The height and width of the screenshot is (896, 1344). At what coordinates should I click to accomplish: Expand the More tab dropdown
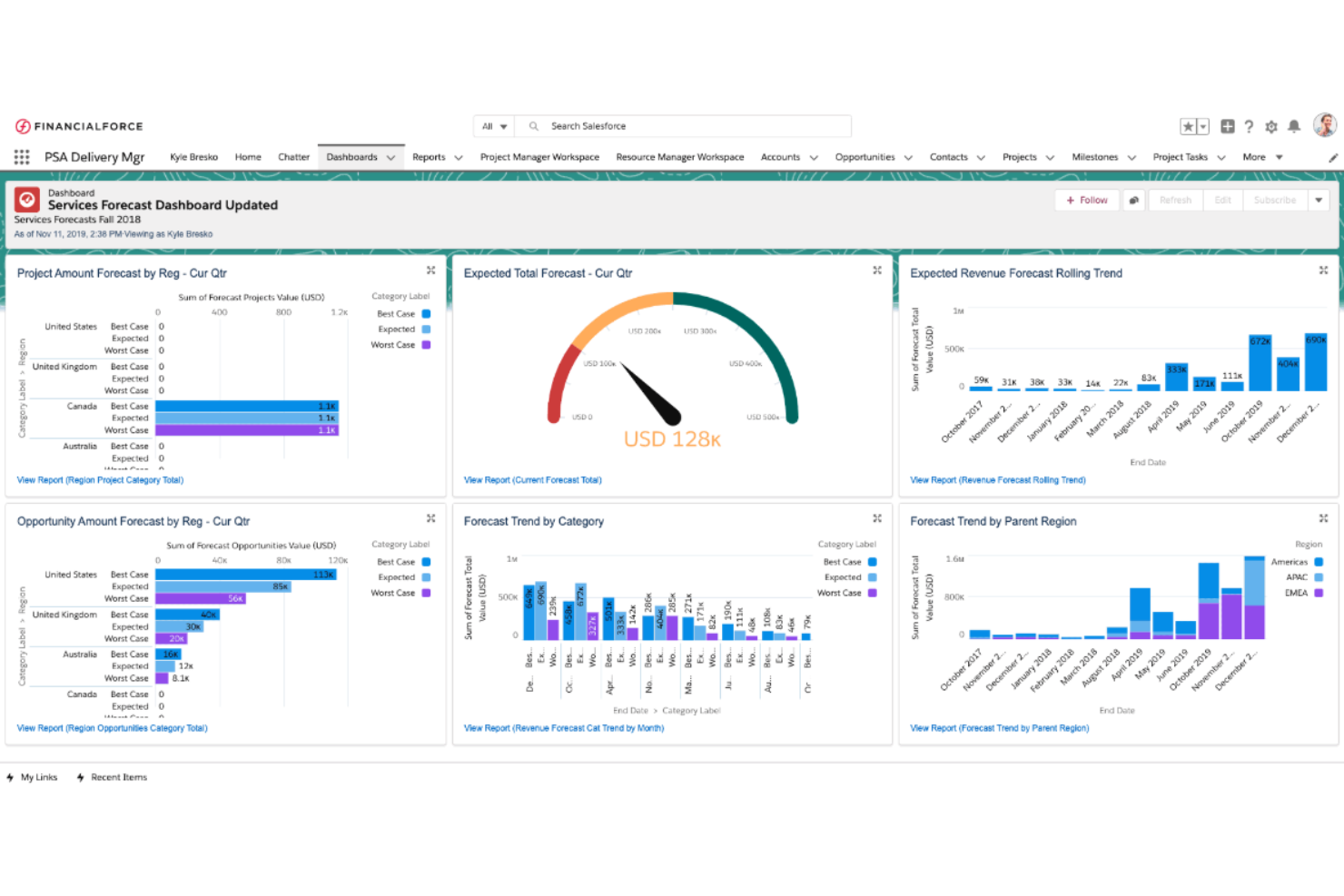(1277, 156)
